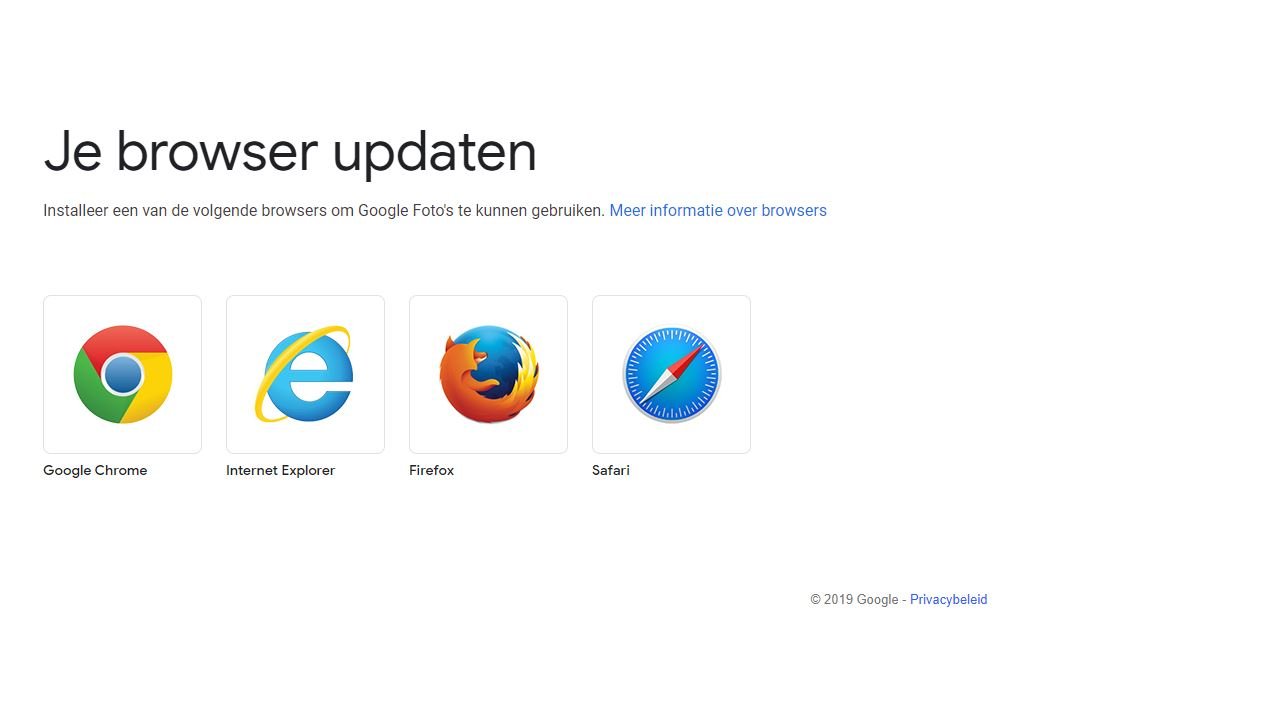This screenshot has width=1269, height=708.
Task: Open 'Meer informatie over browsers' link
Action: point(718,210)
